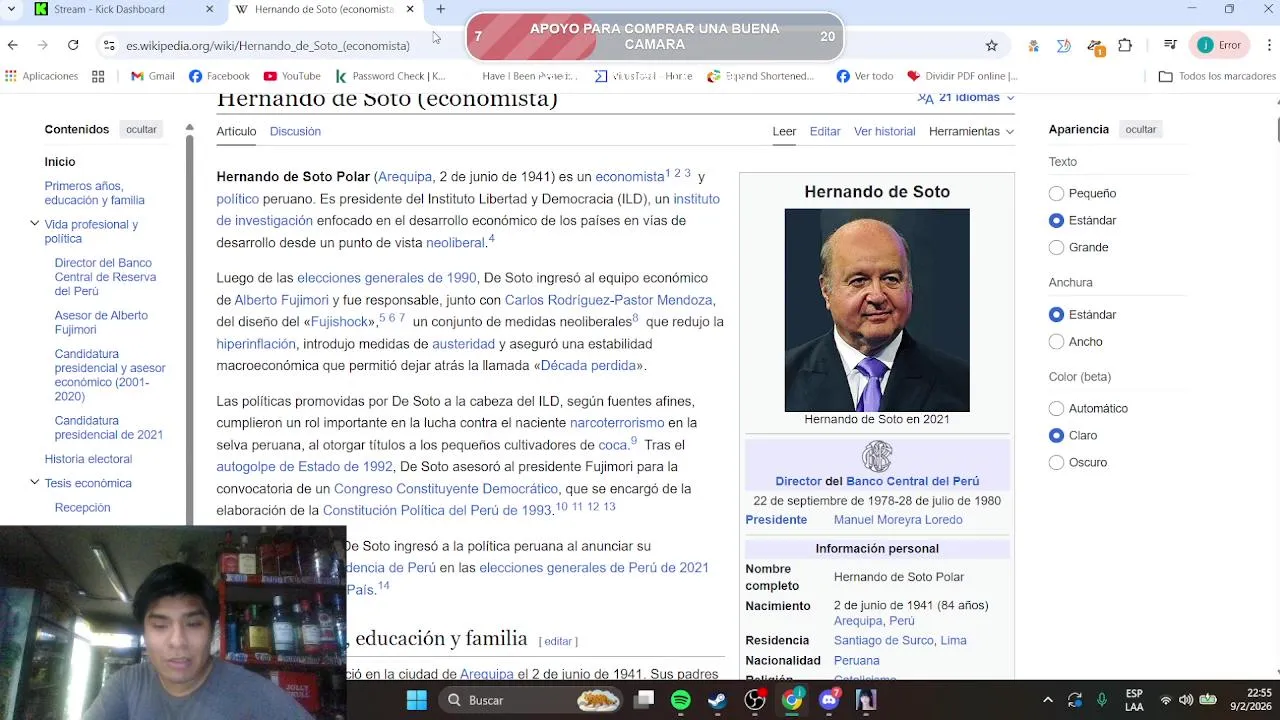Viewport: 1280px width, 720px height.
Task: Click the Chrome profile Error button
Action: tap(1220, 45)
